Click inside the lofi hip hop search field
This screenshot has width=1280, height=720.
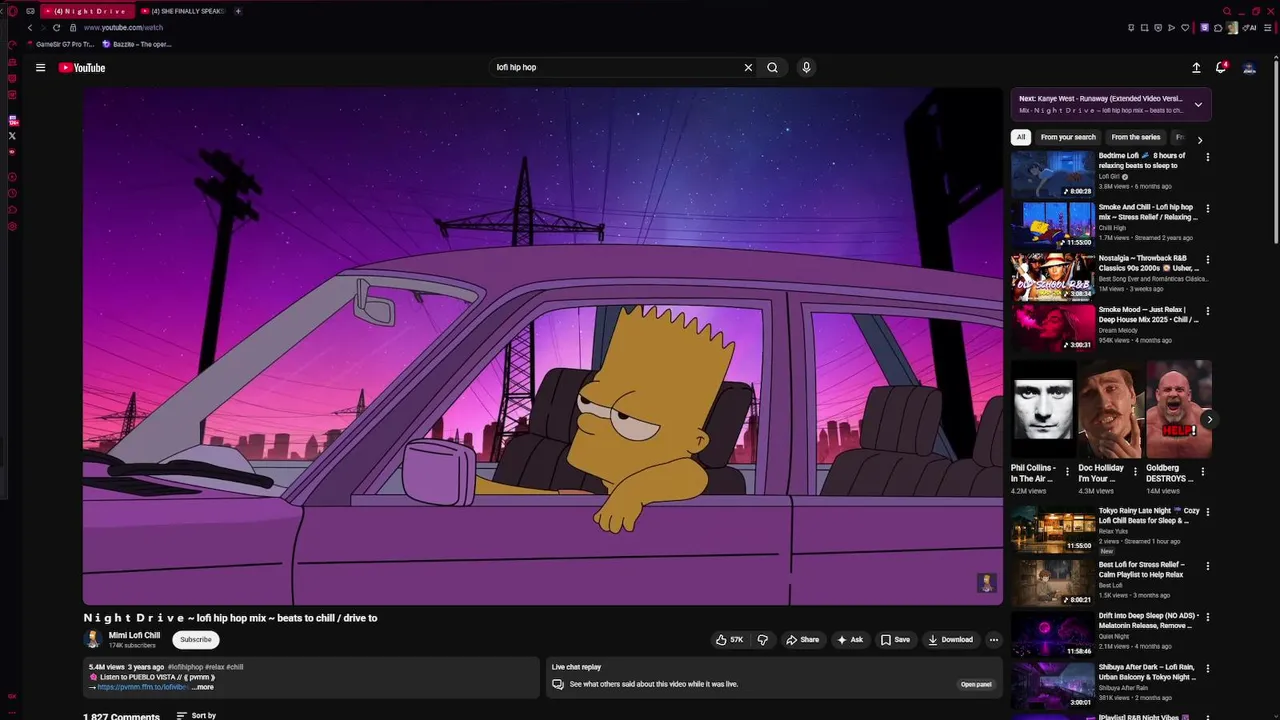tap(615, 68)
